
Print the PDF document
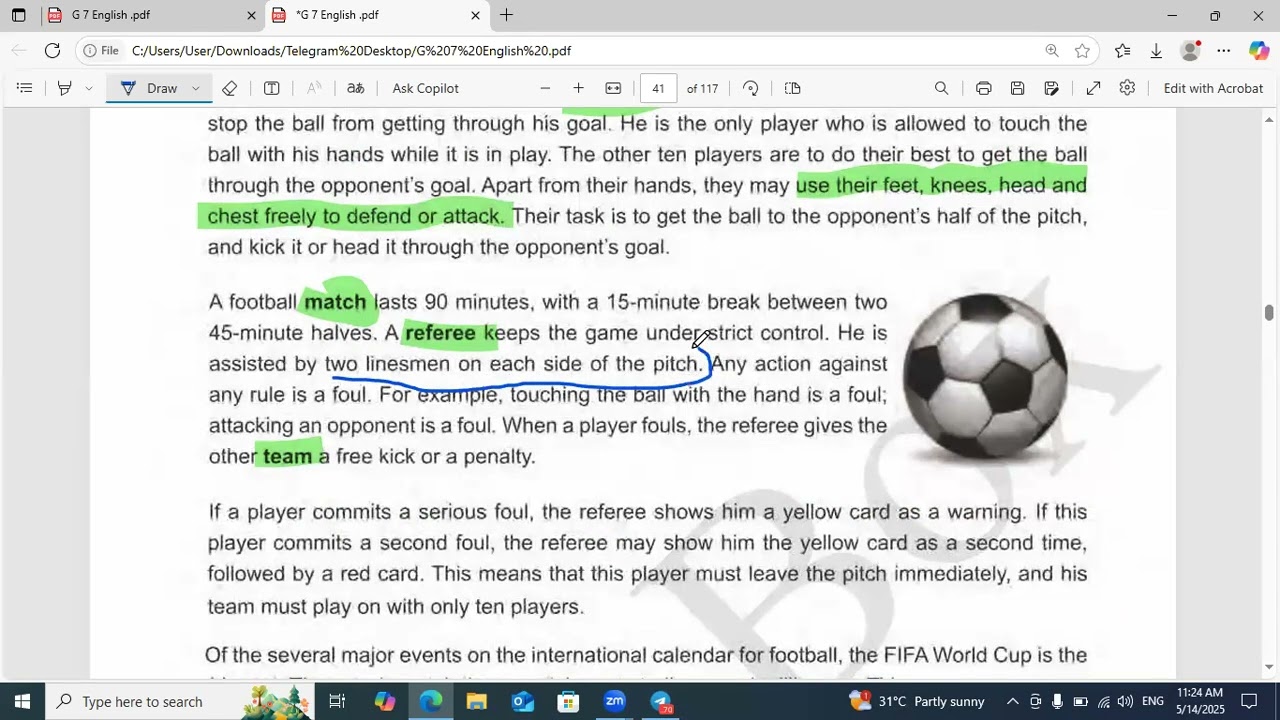point(983,88)
